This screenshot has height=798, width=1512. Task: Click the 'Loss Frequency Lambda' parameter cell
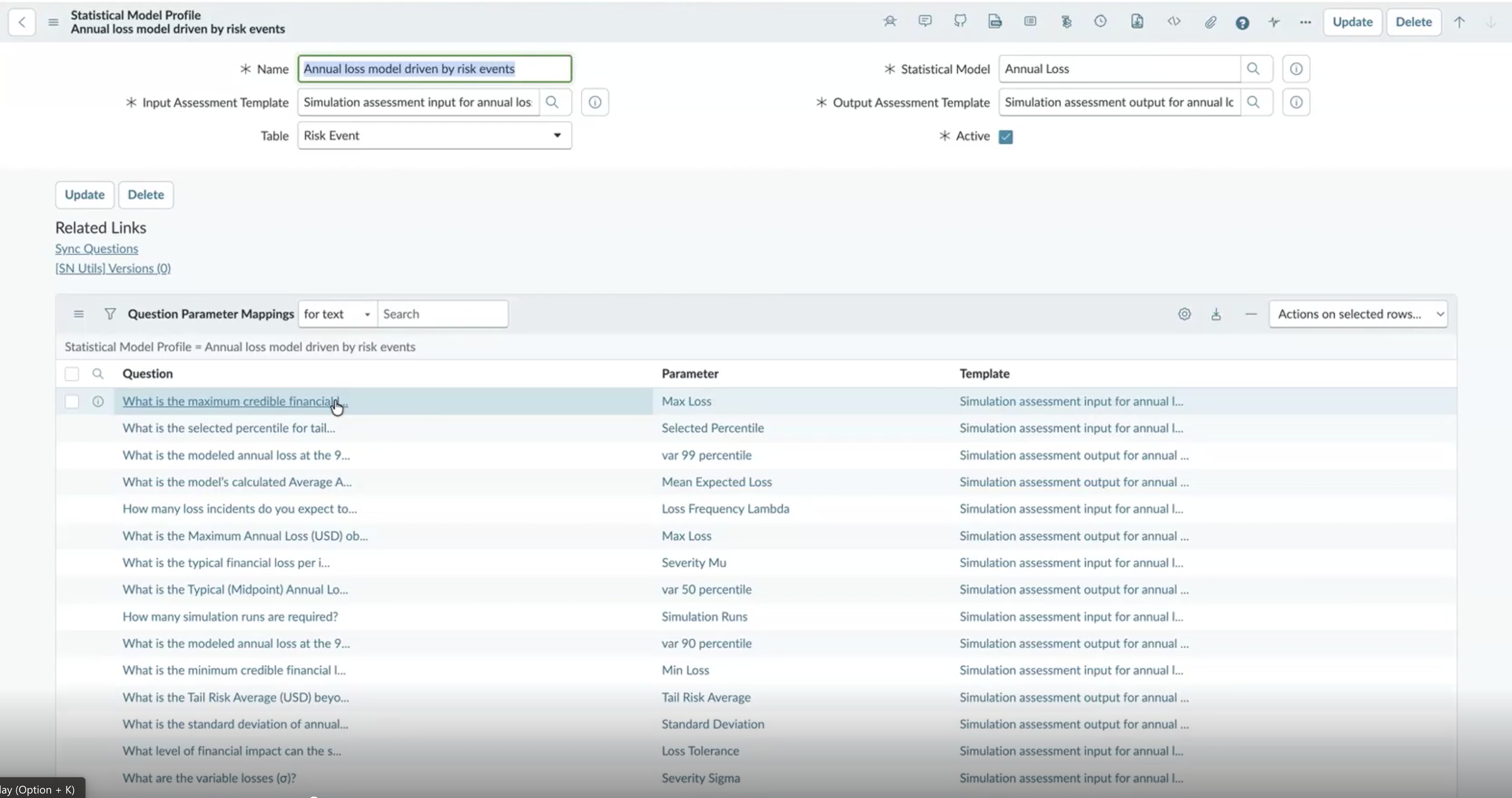pyautogui.click(x=726, y=509)
